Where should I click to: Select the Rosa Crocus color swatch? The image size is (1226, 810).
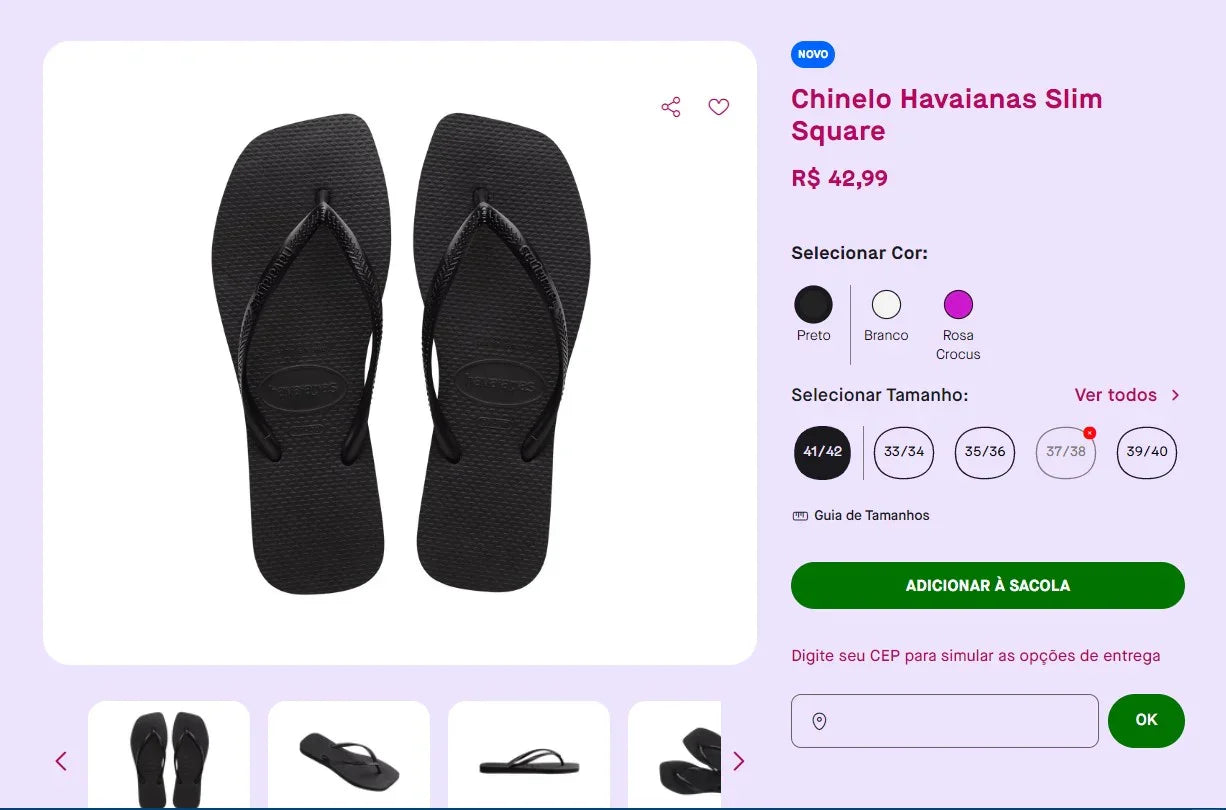coord(958,303)
